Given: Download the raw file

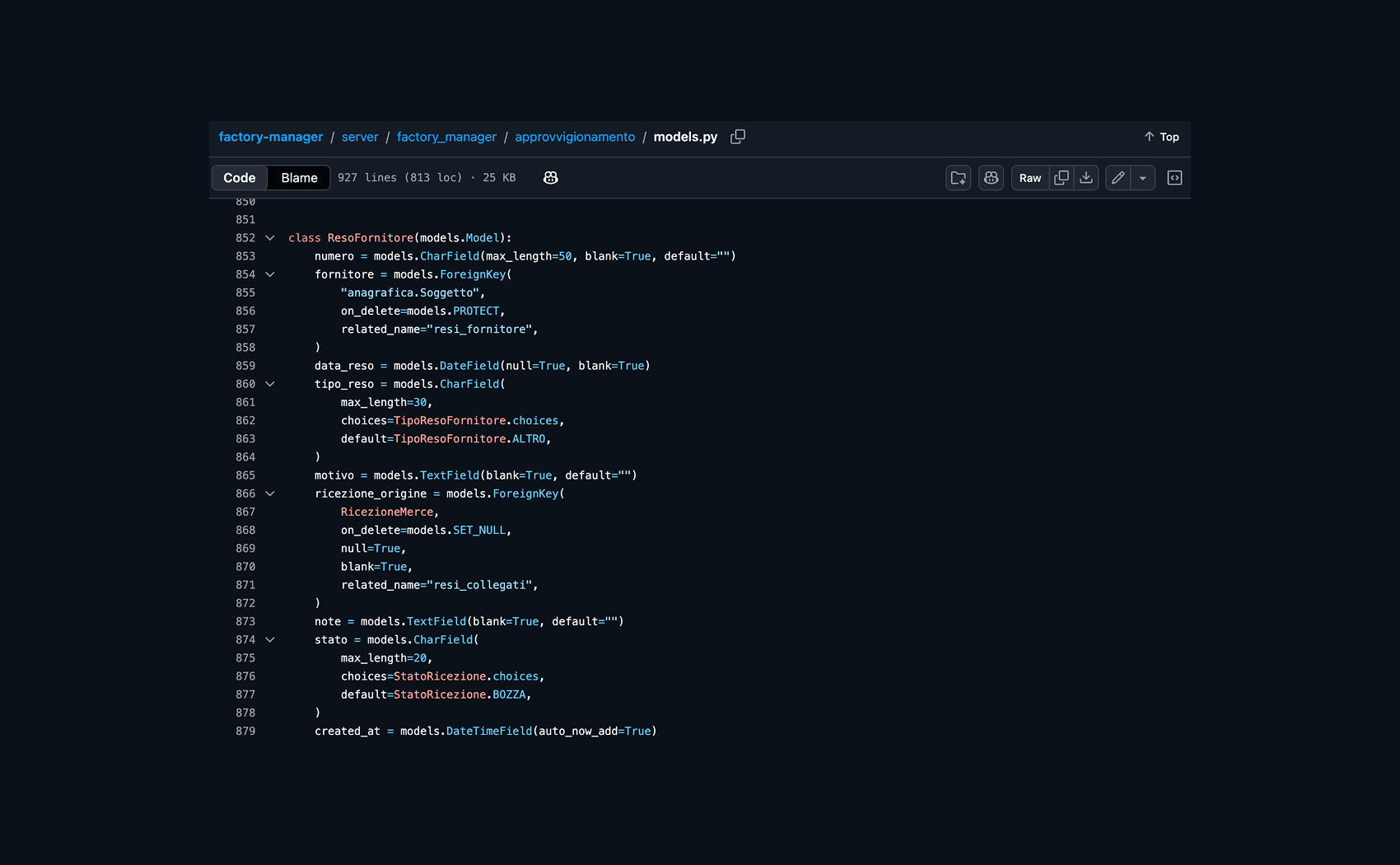Looking at the screenshot, I should click(x=1086, y=178).
